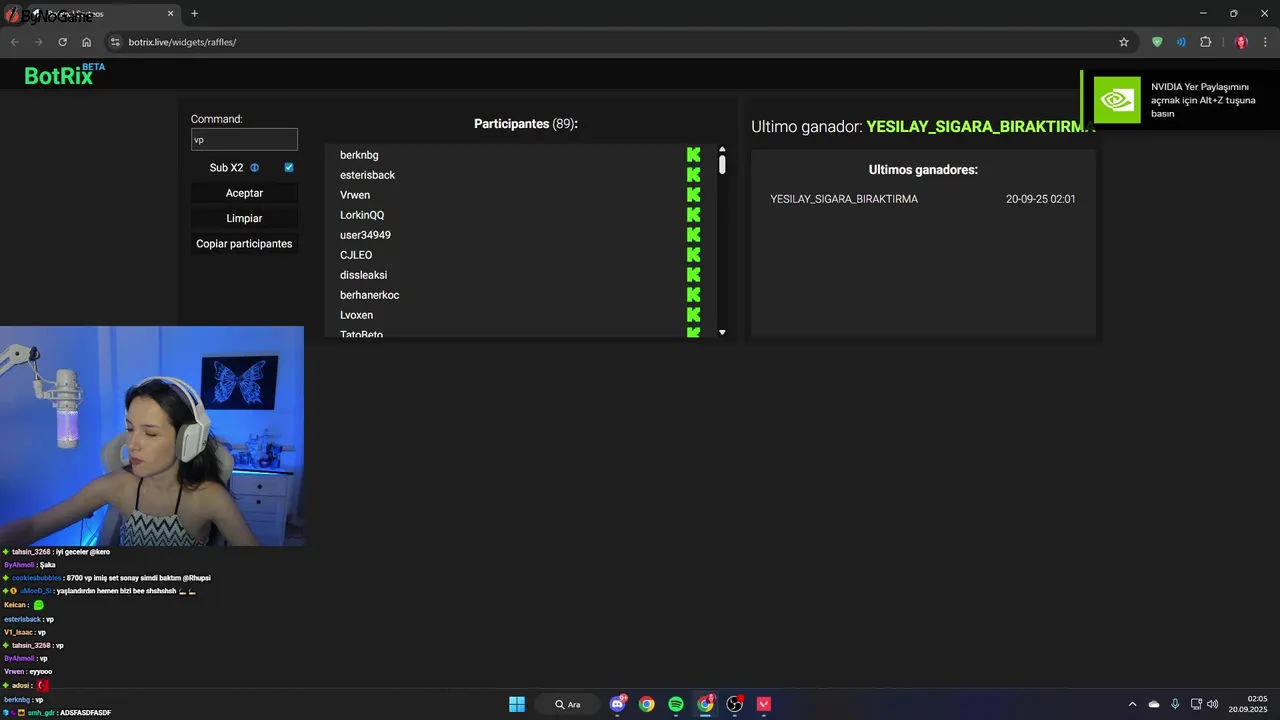Click the Kick icon beside berhanerkoc

click(x=693, y=295)
